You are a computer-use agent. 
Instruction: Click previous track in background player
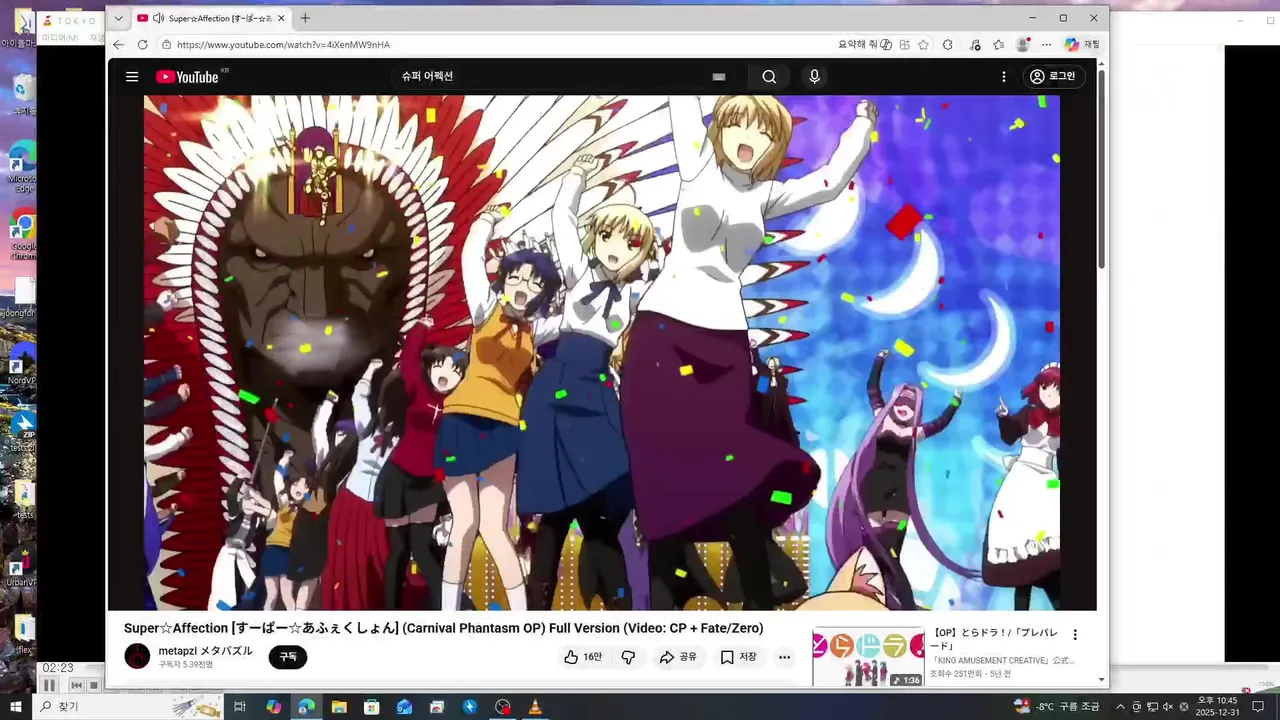(76, 685)
